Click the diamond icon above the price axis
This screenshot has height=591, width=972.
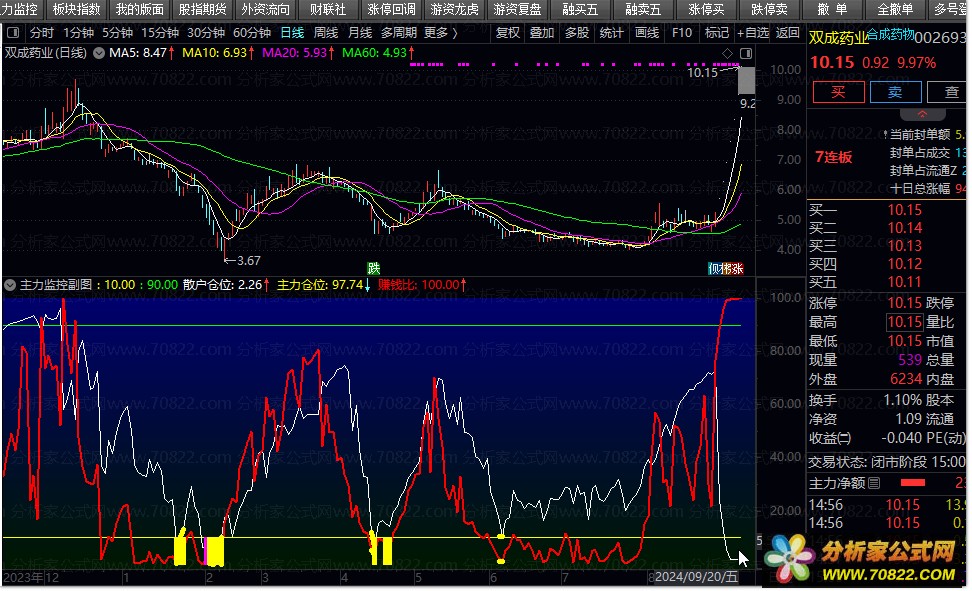(x=728, y=54)
